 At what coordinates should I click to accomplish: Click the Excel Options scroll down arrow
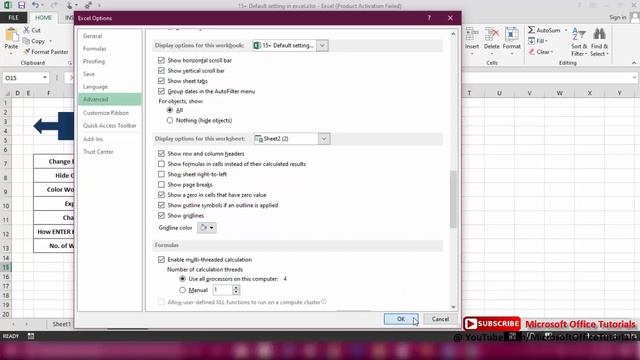pos(453,307)
